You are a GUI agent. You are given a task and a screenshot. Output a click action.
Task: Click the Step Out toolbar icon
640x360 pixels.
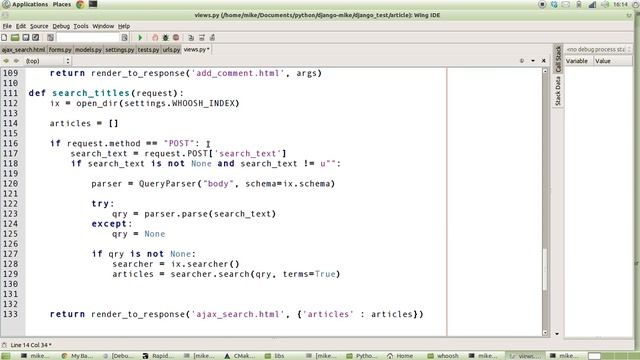(x=212, y=38)
